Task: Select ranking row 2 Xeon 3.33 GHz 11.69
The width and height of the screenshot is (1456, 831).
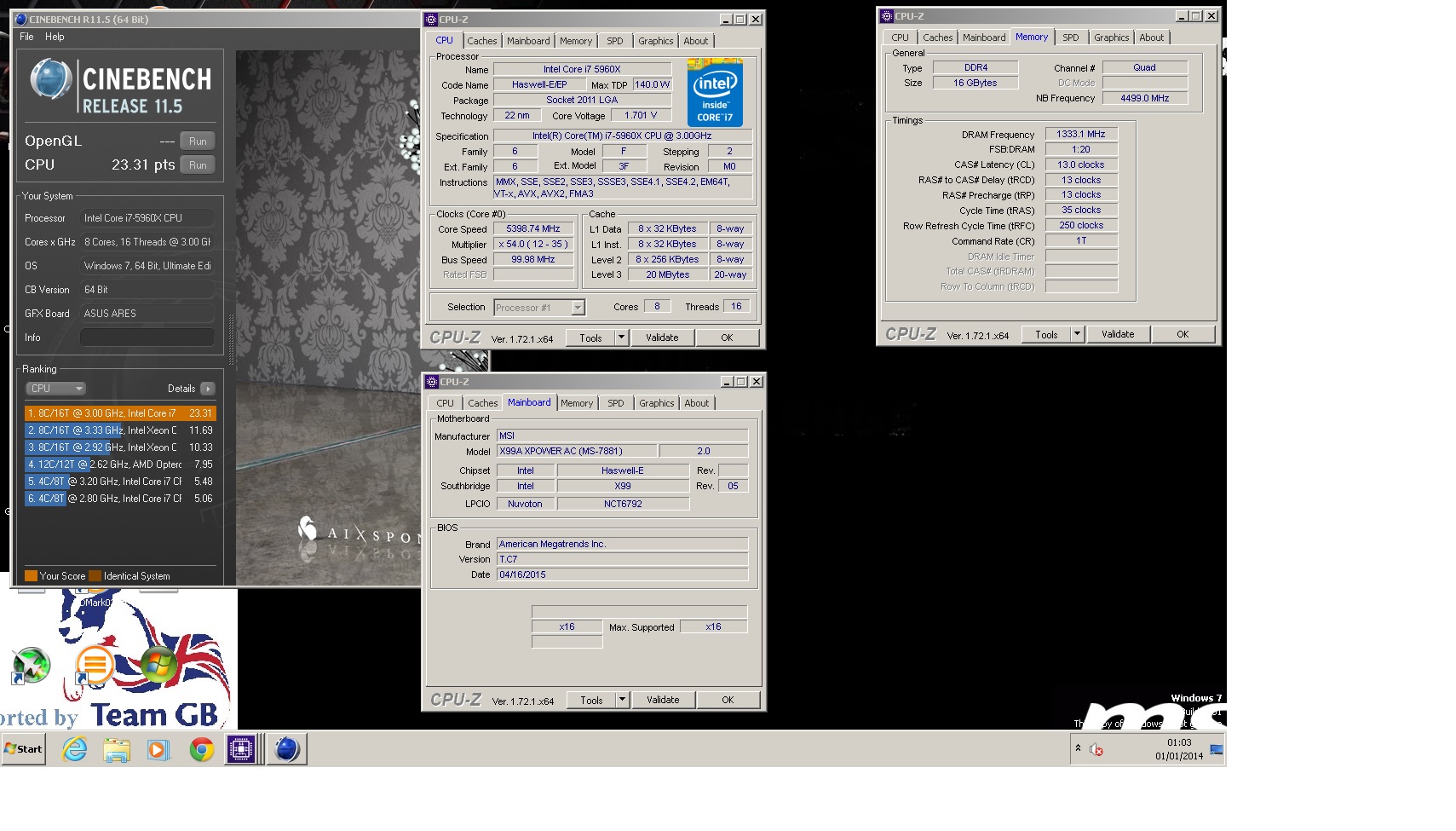Action: click(x=120, y=430)
